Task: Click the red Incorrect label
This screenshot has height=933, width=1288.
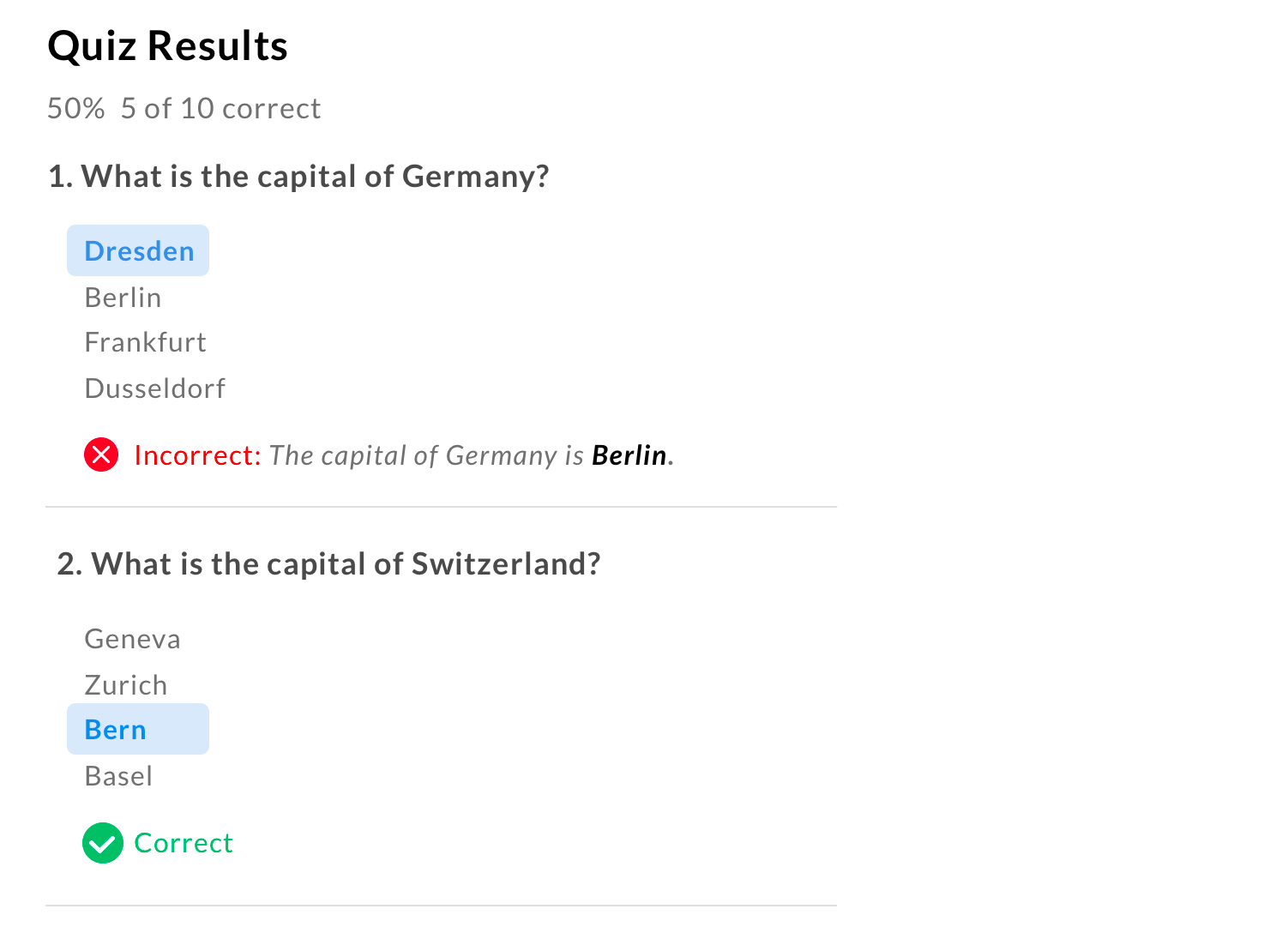Action: point(197,455)
